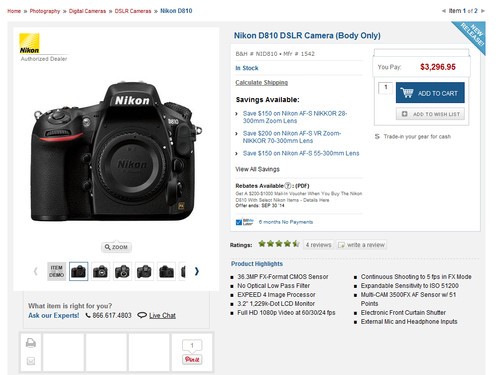Select the Item Demo thumbnail

tap(56, 271)
